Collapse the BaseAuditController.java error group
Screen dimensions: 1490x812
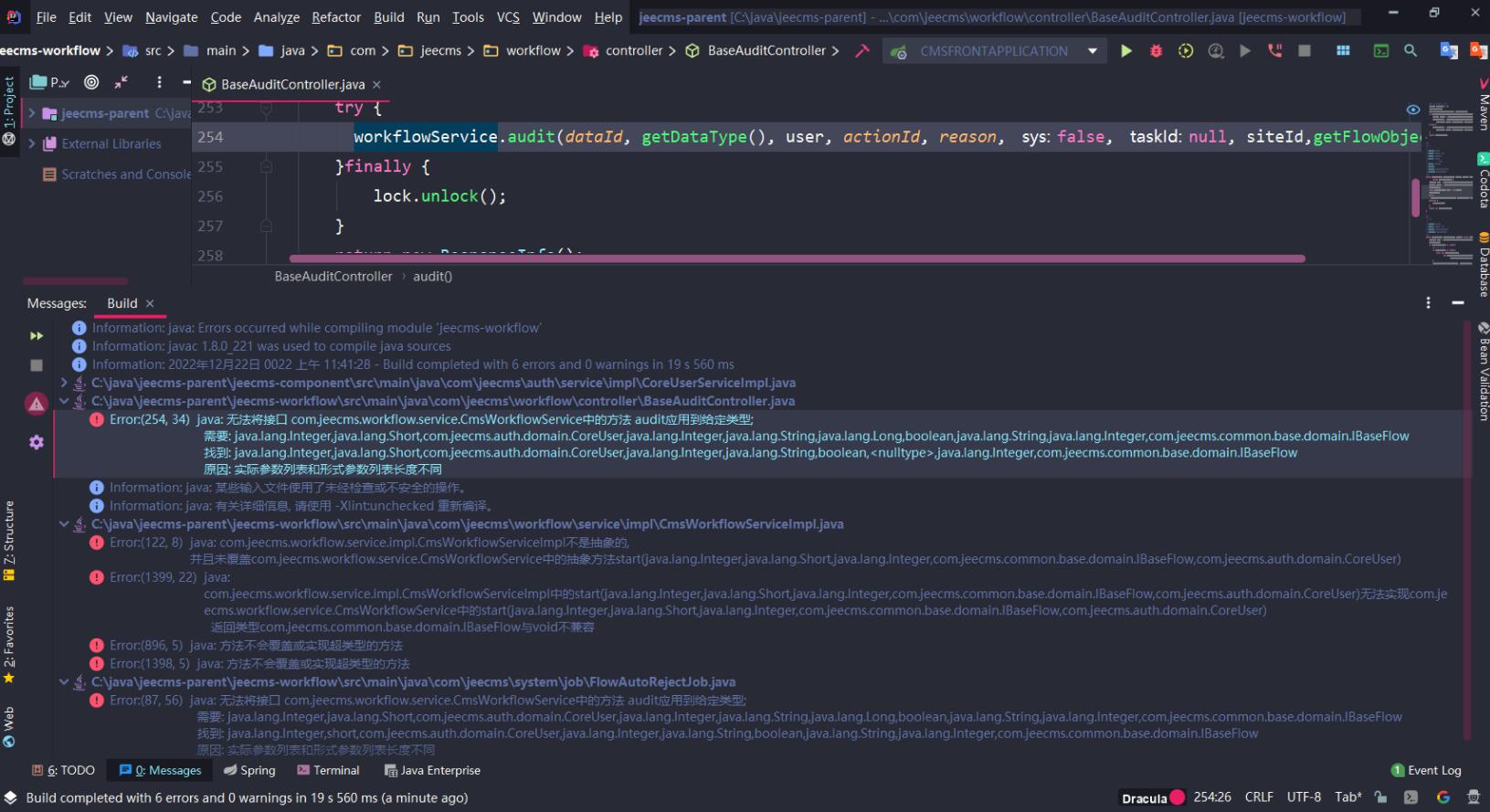click(x=64, y=401)
